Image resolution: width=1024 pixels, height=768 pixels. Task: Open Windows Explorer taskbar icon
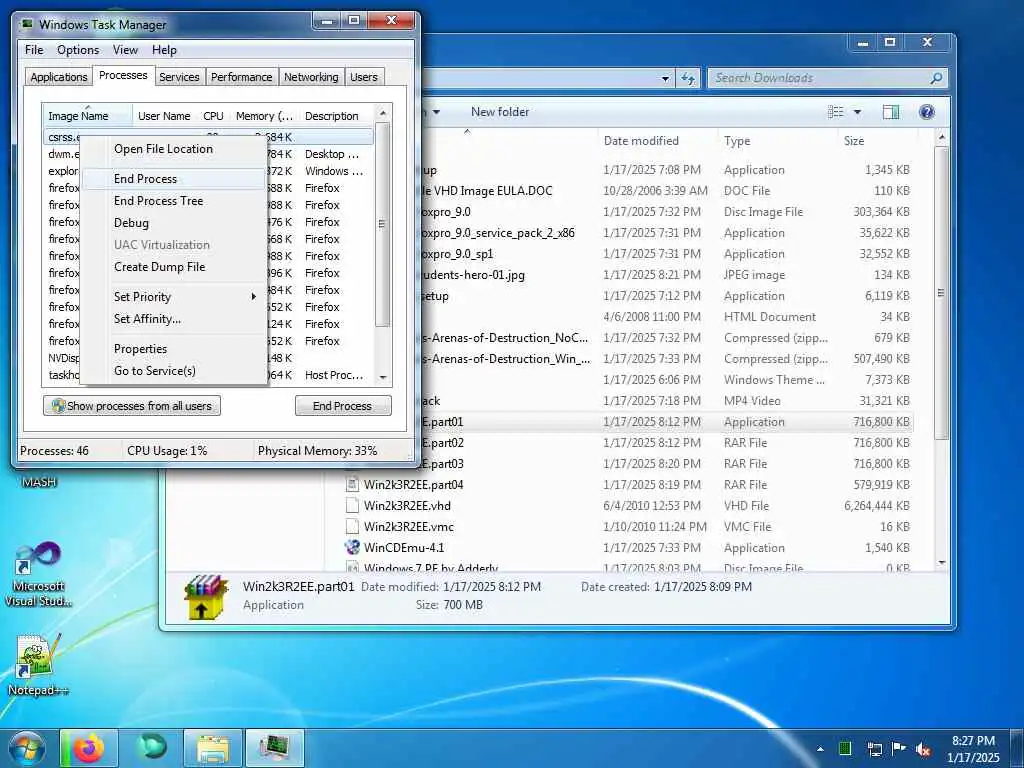(x=213, y=748)
